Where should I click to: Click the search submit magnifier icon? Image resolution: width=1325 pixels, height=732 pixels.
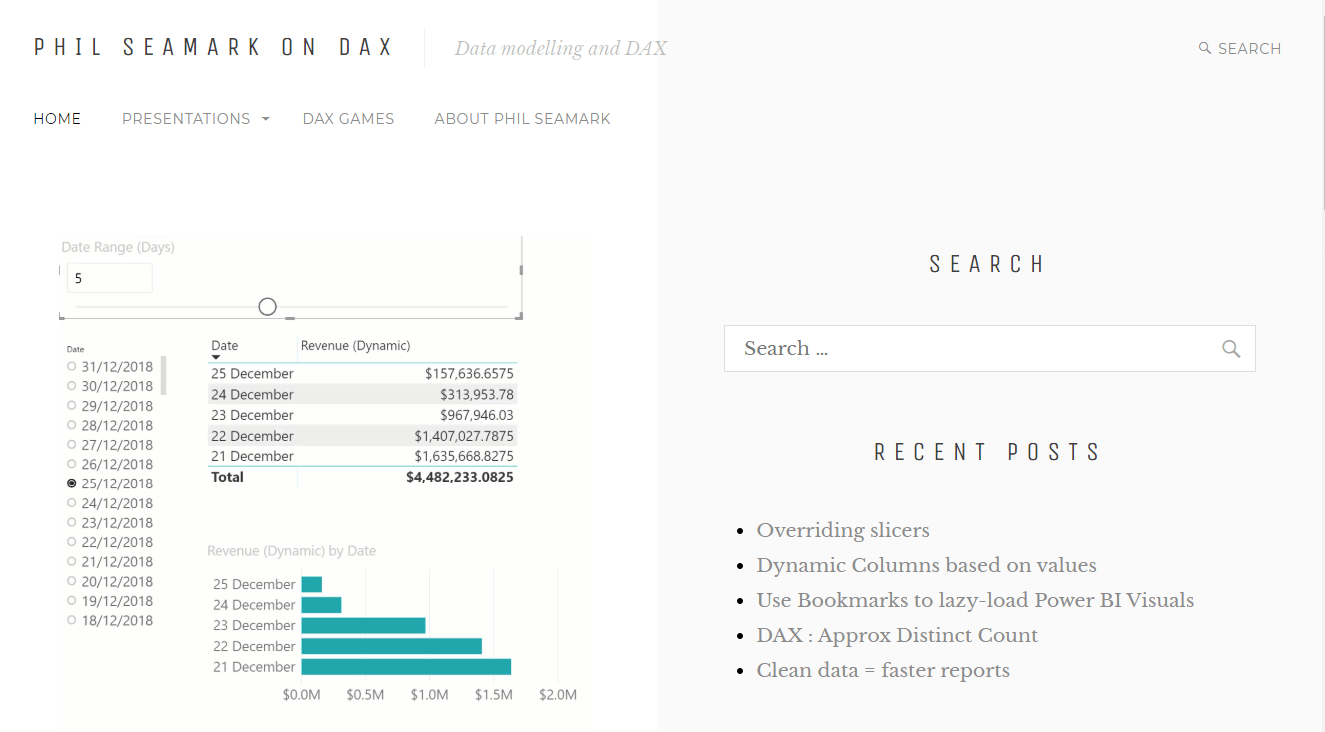pos(1231,348)
